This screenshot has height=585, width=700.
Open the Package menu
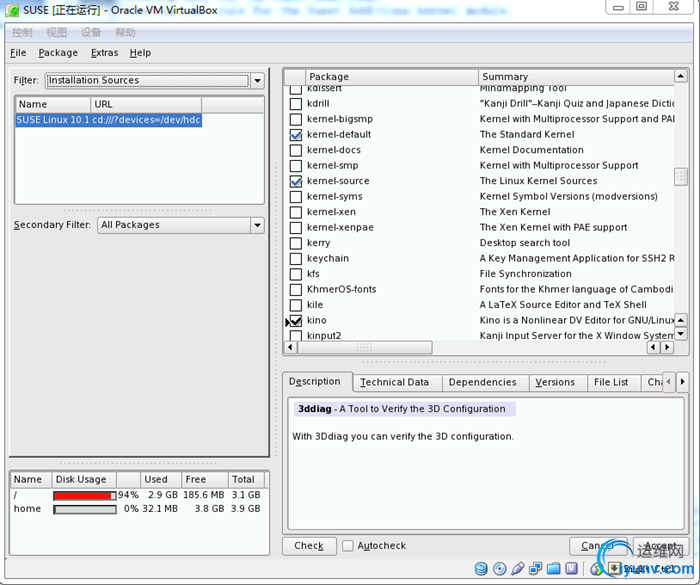point(58,53)
